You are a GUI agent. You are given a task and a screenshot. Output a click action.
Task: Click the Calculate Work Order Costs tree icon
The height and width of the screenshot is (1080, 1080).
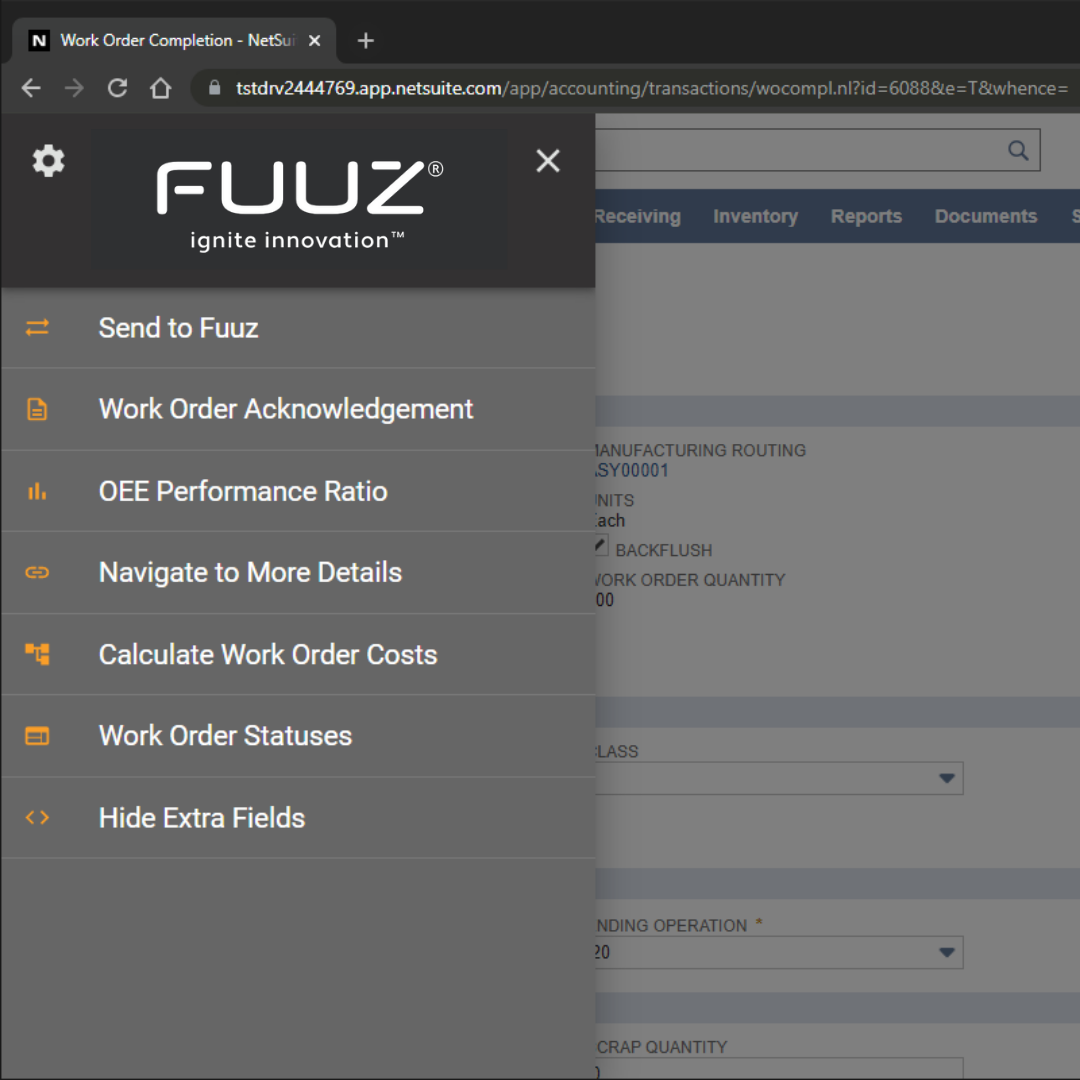click(37, 654)
